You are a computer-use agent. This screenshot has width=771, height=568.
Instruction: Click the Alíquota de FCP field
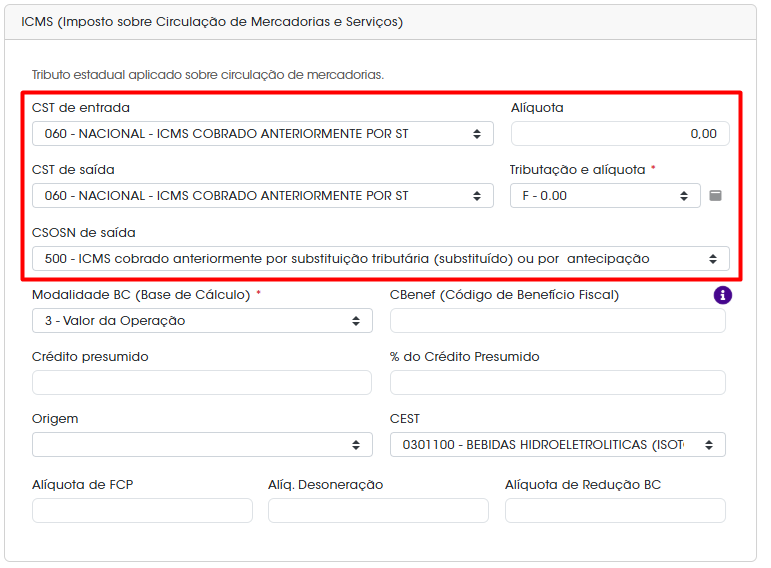[142, 510]
